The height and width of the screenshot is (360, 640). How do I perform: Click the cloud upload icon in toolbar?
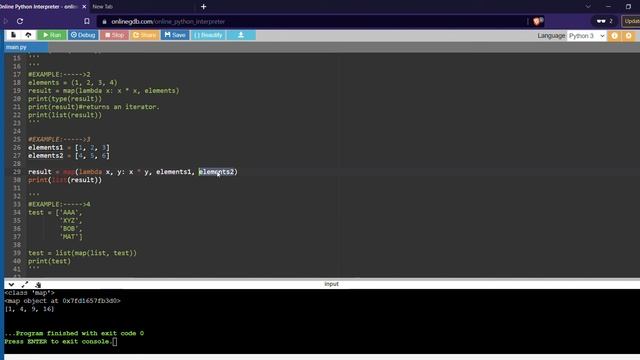[28, 35]
